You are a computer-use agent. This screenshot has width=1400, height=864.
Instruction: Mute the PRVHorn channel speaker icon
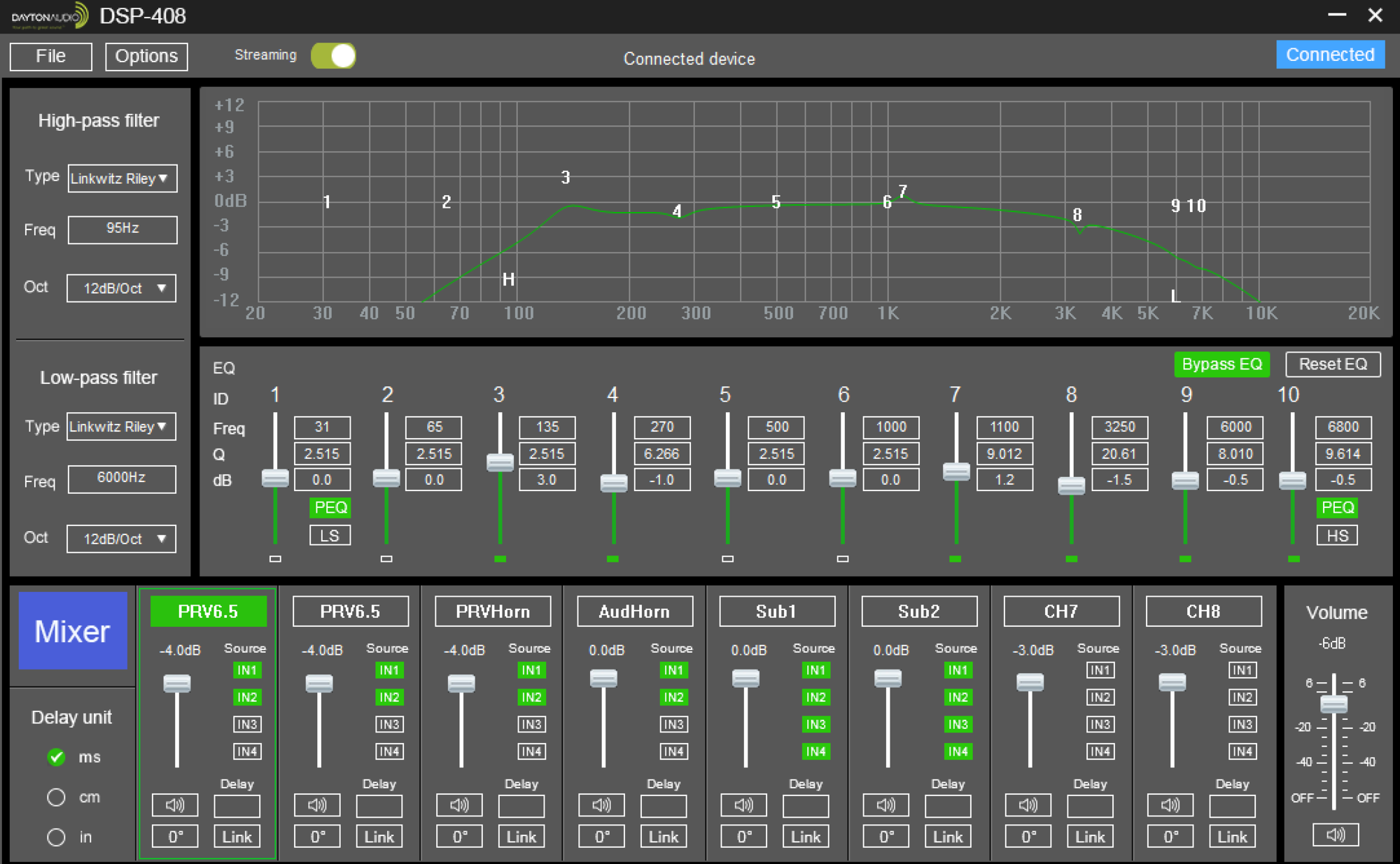pyautogui.click(x=459, y=805)
